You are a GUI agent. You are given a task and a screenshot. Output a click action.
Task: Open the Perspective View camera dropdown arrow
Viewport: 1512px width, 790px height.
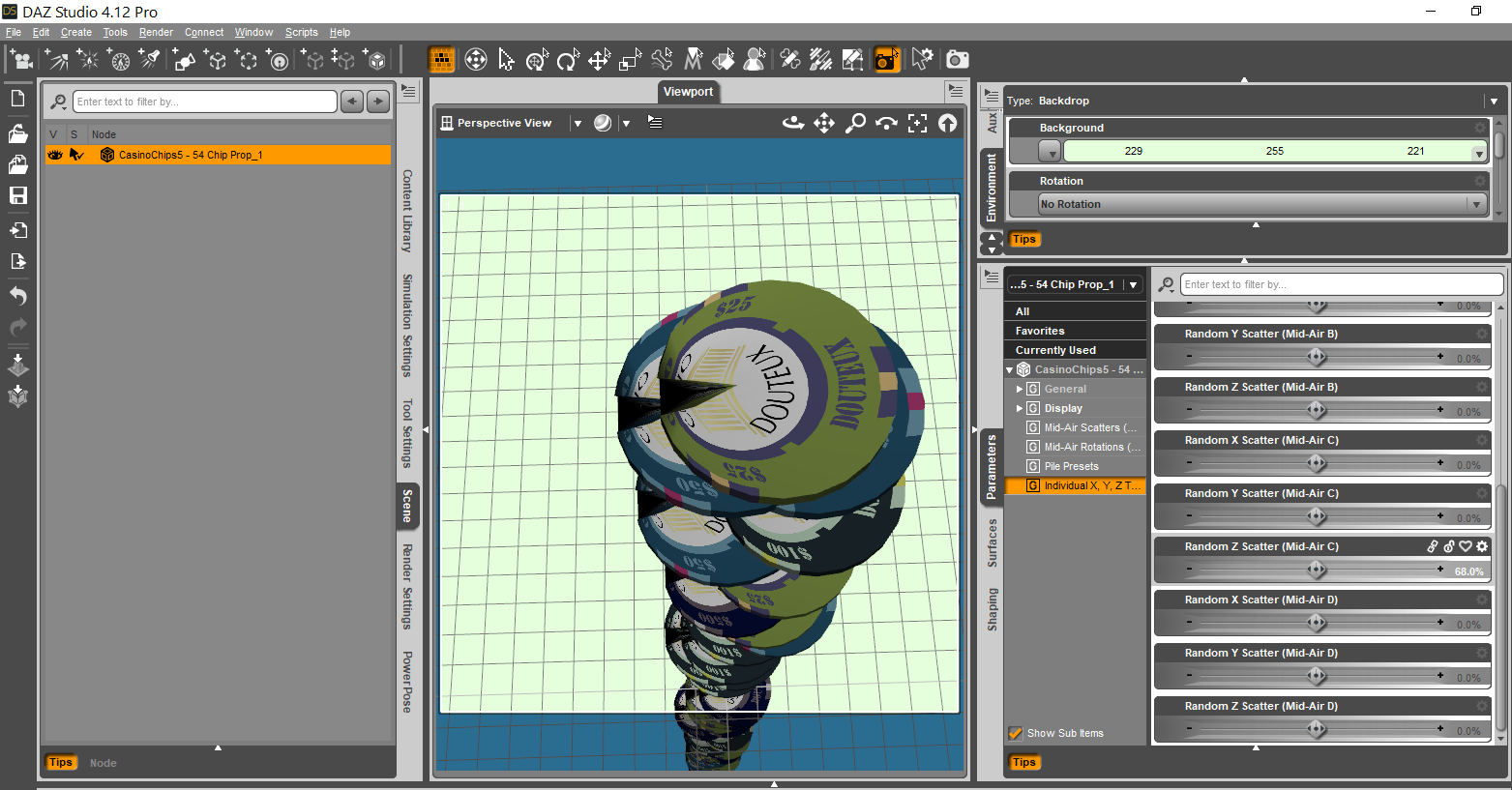pyautogui.click(x=578, y=123)
